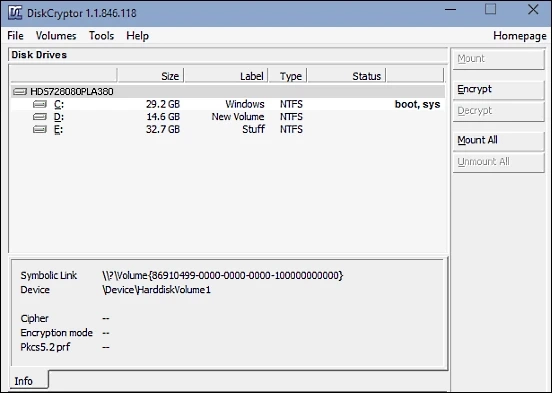
Task: Sort by the Label column header
Action: tap(226, 76)
